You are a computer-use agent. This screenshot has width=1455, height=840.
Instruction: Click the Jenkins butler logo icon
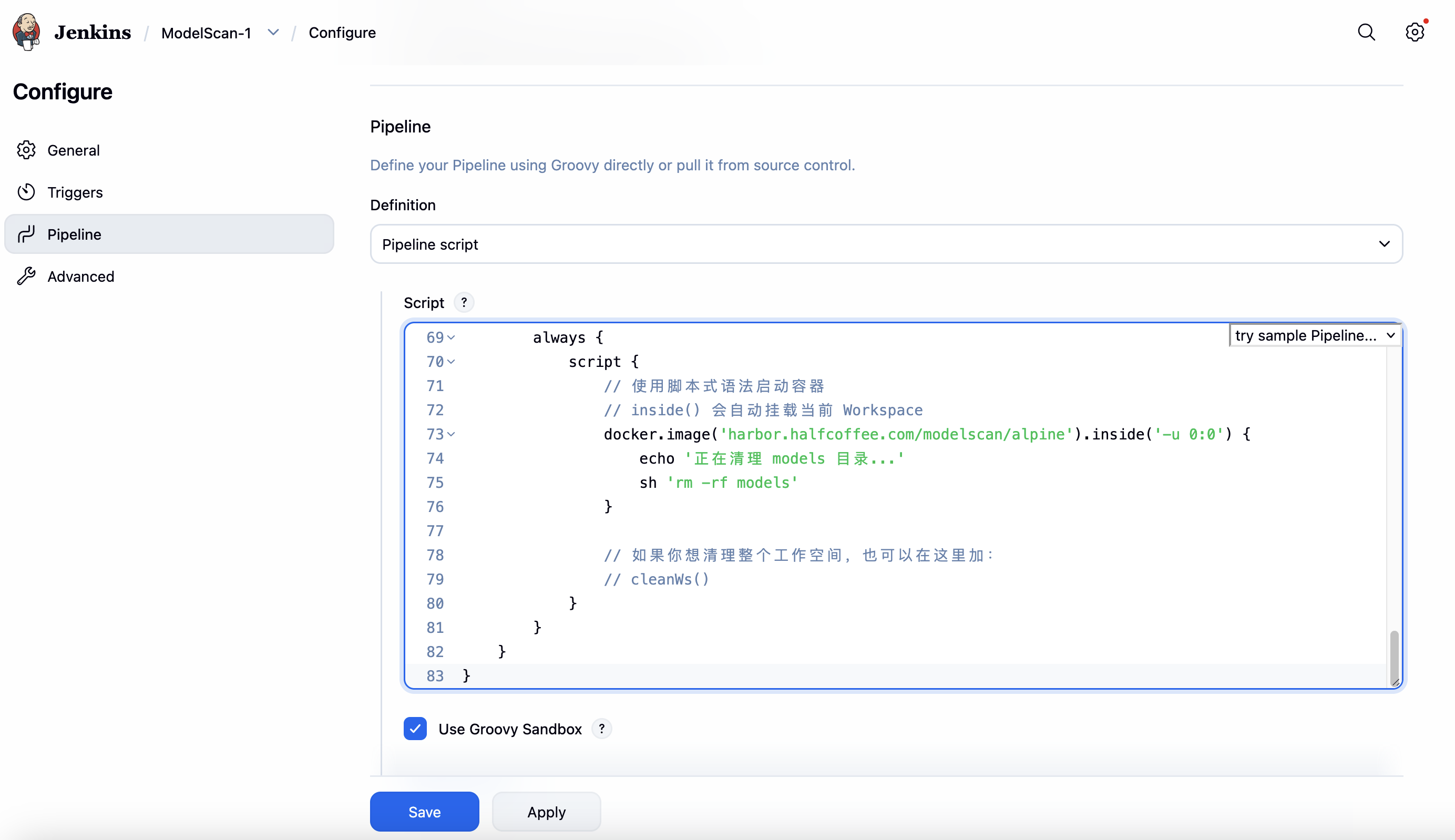pyautogui.click(x=26, y=32)
